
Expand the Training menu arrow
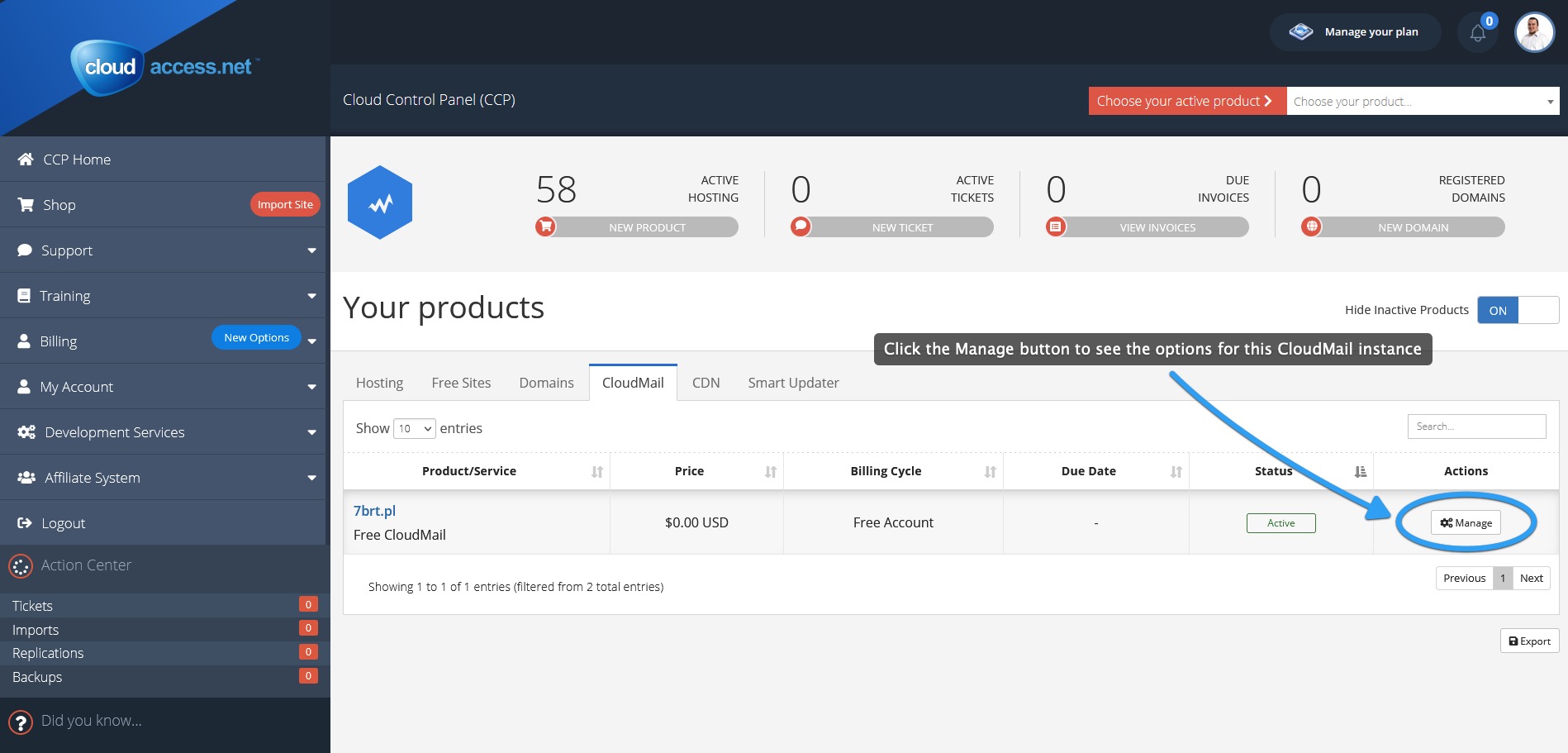tap(311, 296)
